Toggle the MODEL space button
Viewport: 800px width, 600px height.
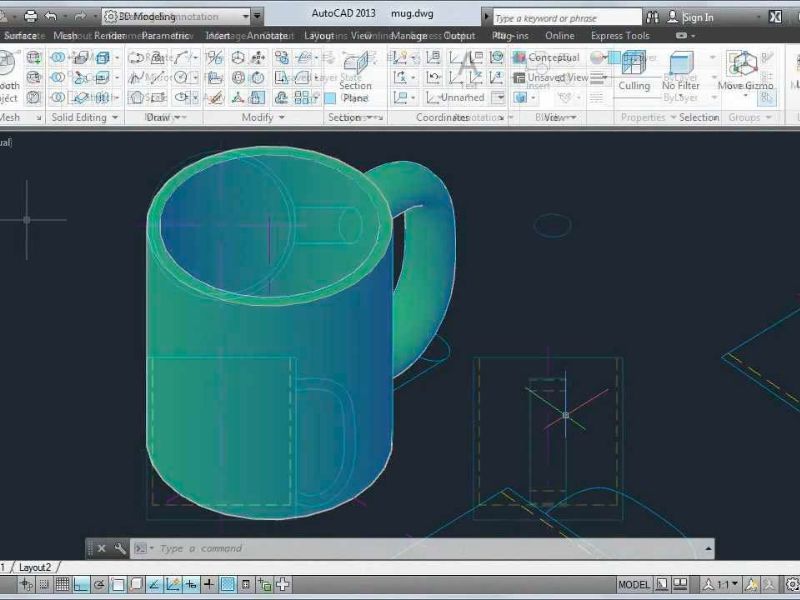634,584
